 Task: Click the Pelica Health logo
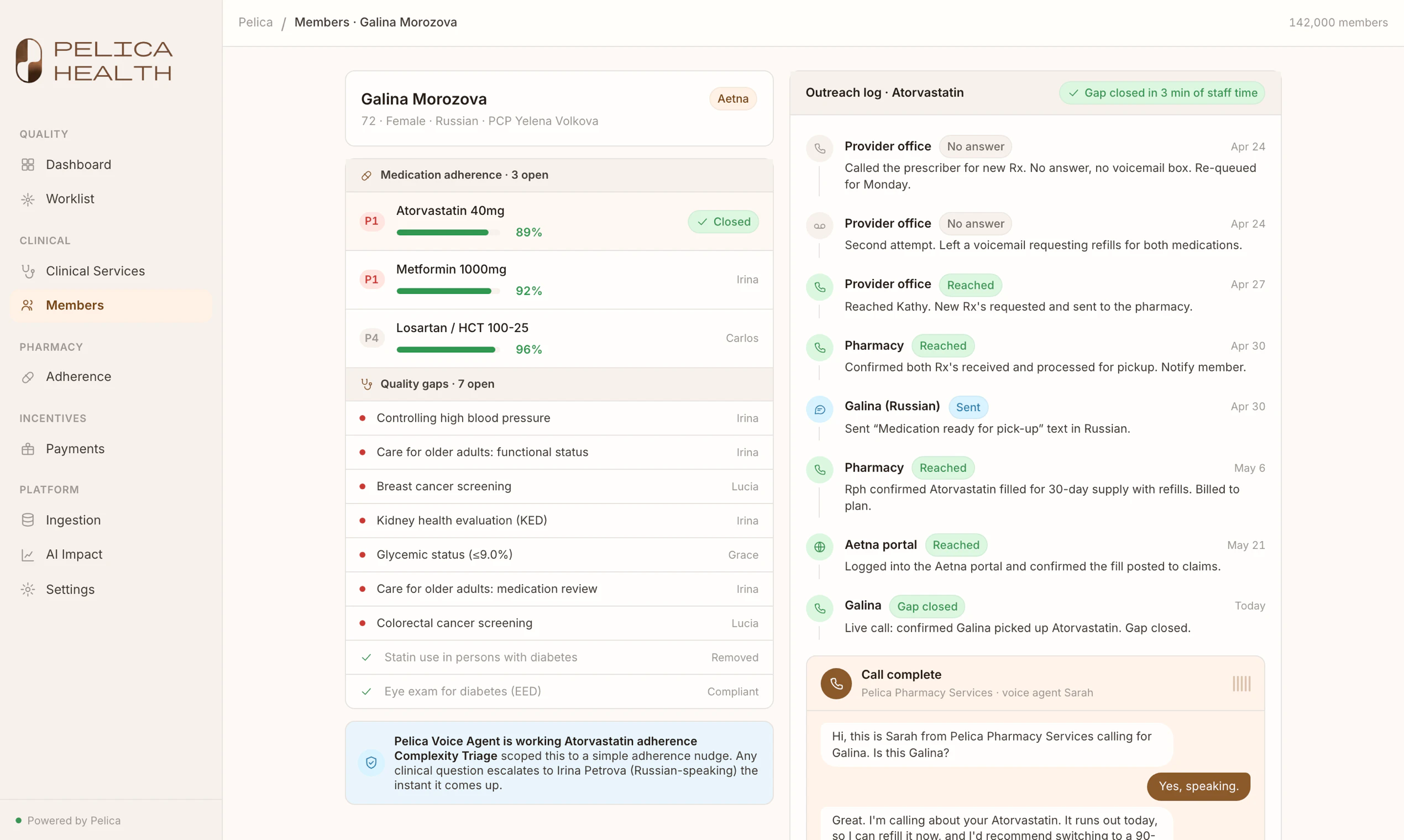[94, 61]
